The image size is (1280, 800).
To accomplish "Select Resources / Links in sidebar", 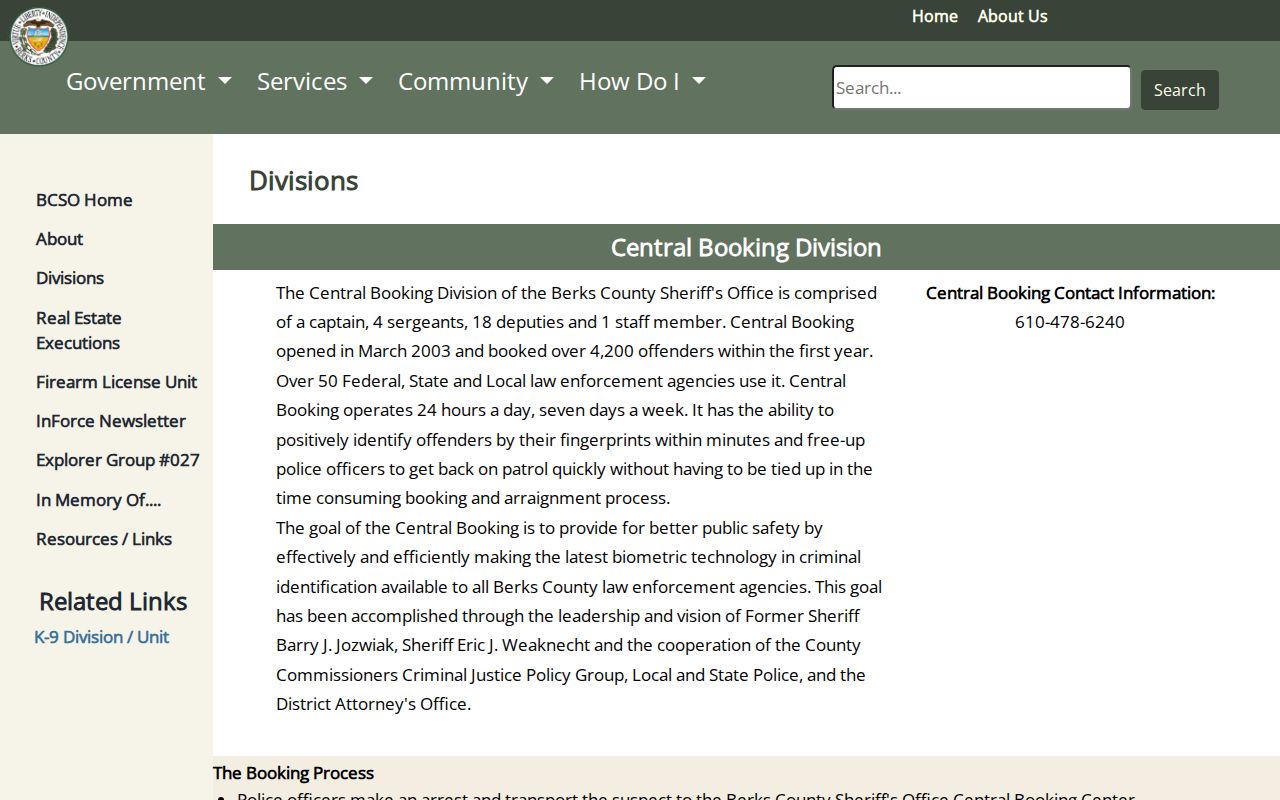I will pyautogui.click(x=104, y=539).
